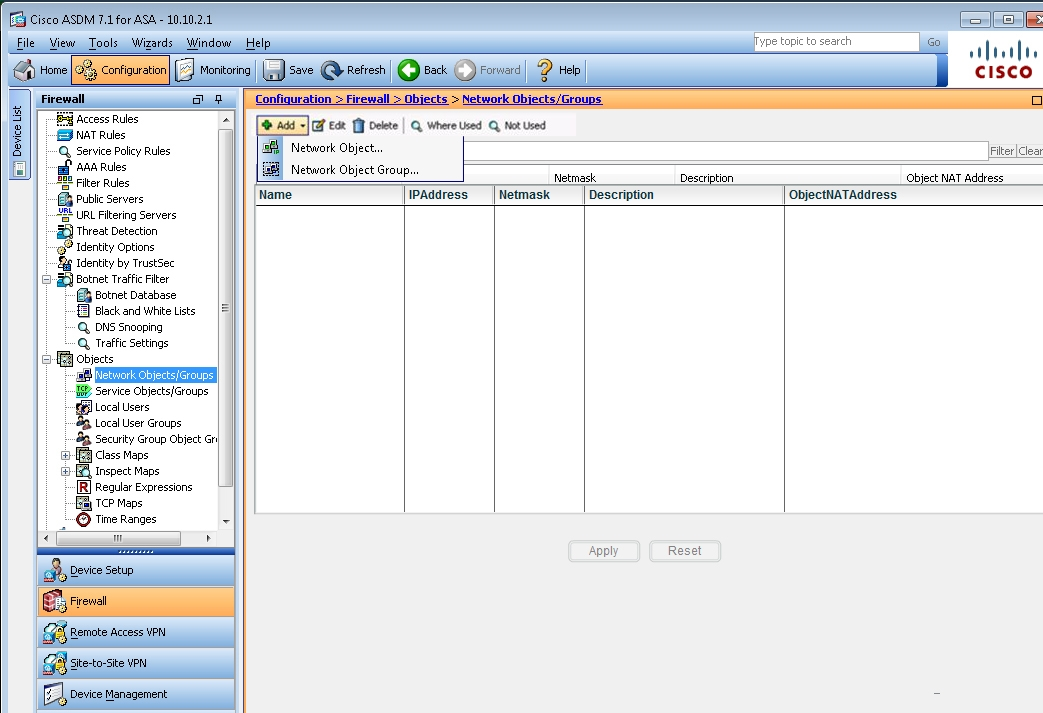Click the Reset button
This screenshot has width=1043, height=713.
684,551
